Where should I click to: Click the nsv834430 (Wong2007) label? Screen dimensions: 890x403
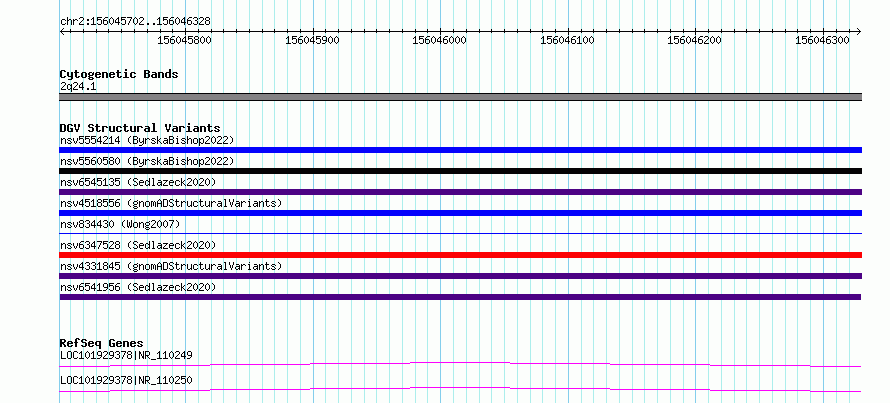120,224
